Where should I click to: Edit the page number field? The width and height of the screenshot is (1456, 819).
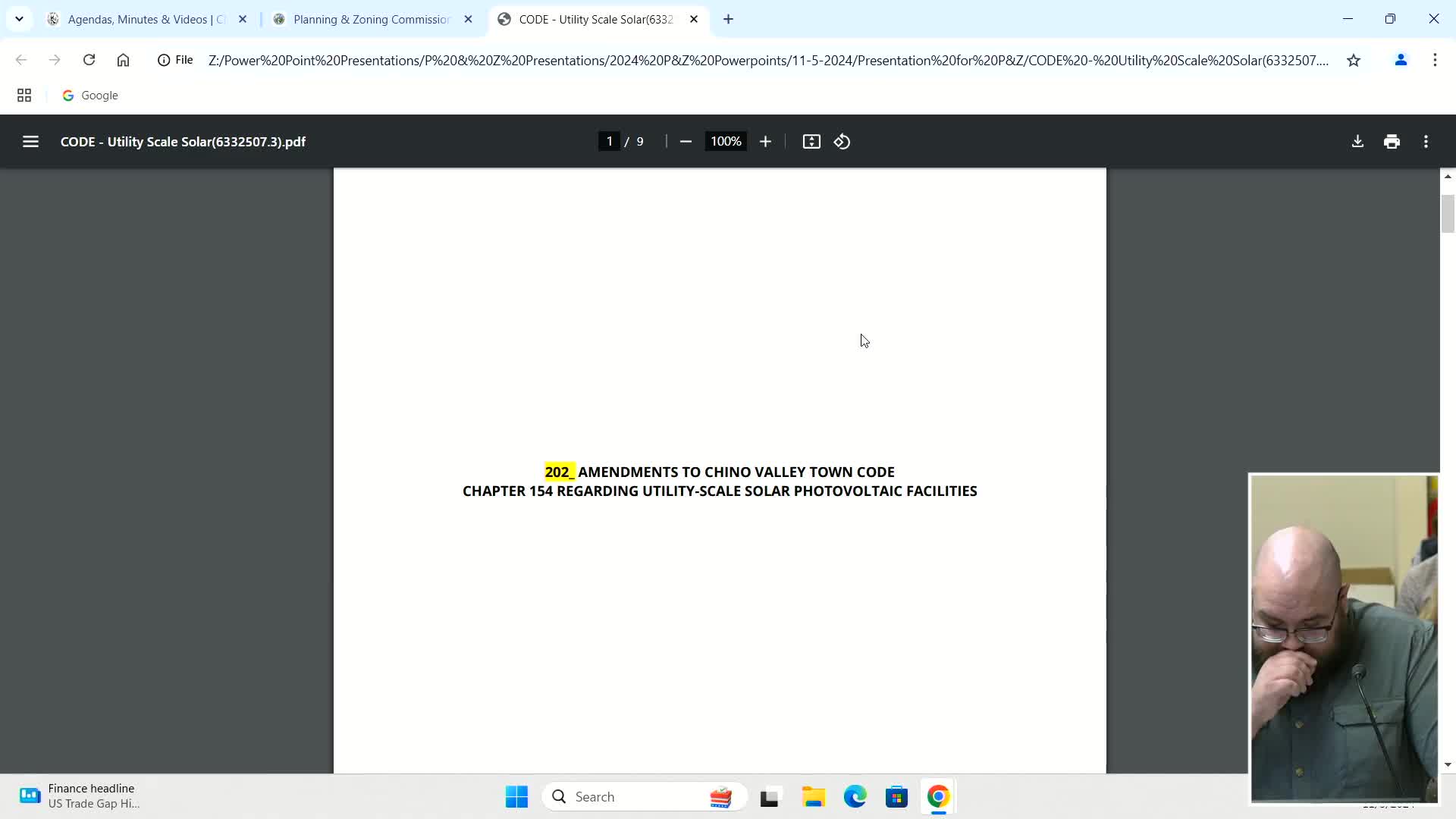click(609, 142)
